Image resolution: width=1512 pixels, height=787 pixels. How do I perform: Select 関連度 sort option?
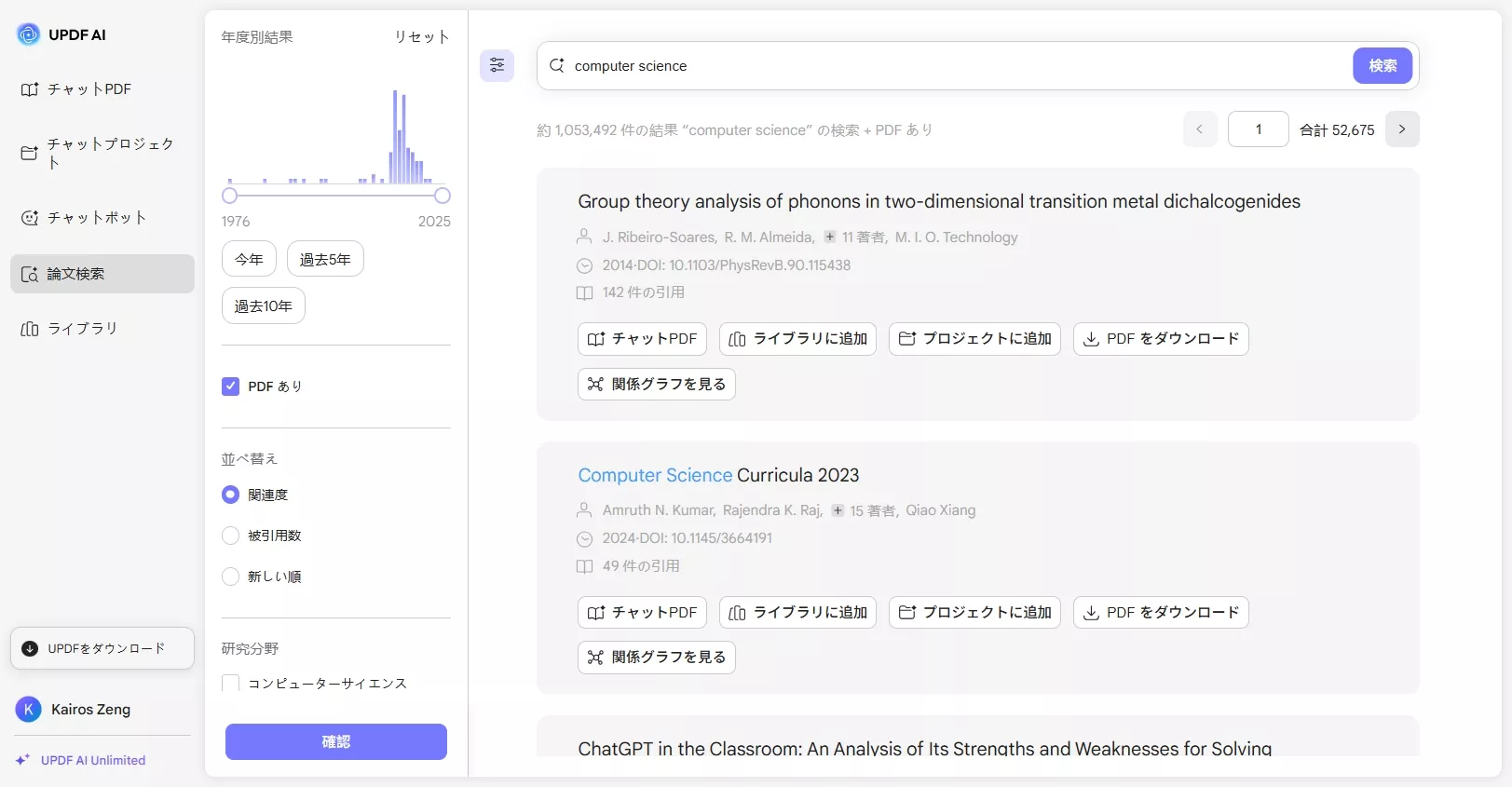[x=230, y=495]
